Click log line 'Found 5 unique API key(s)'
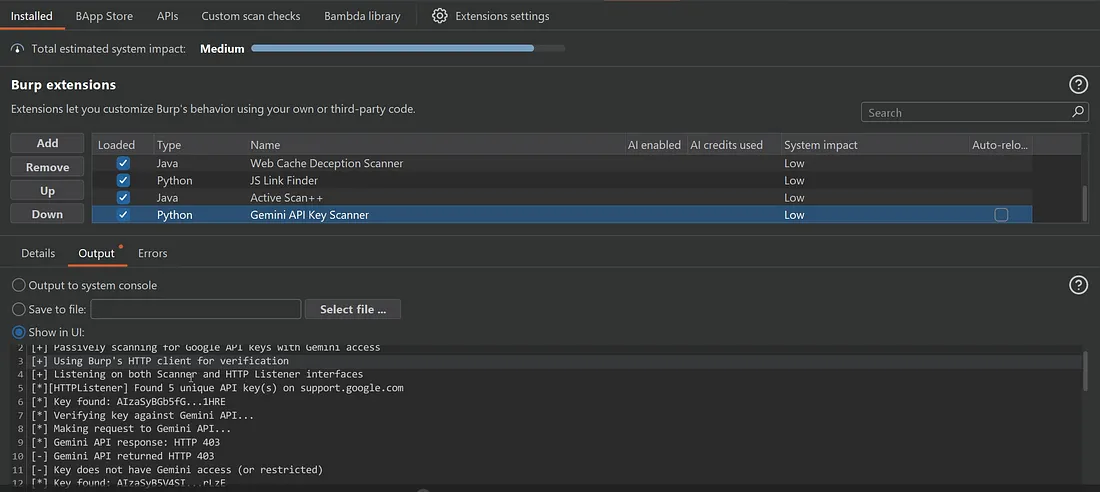Image resolution: width=1100 pixels, height=492 pixels. (x=217, y=388)
